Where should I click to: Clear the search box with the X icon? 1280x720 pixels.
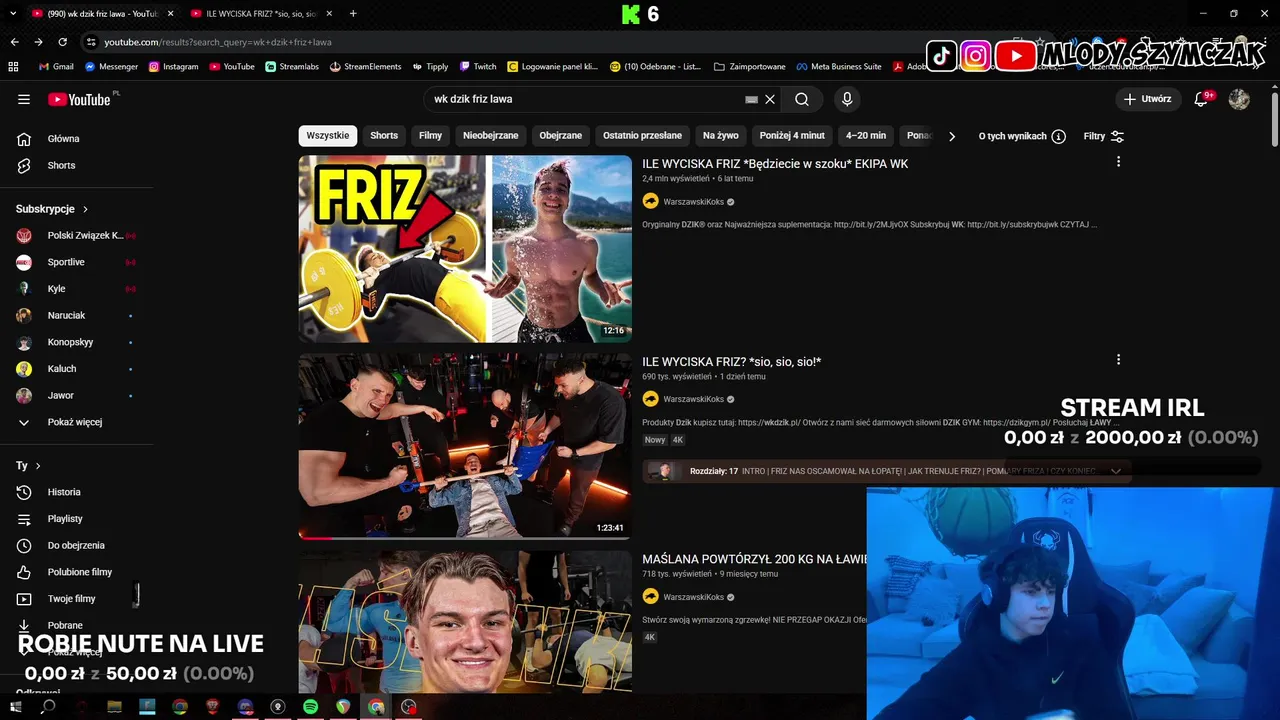[770, 99]
